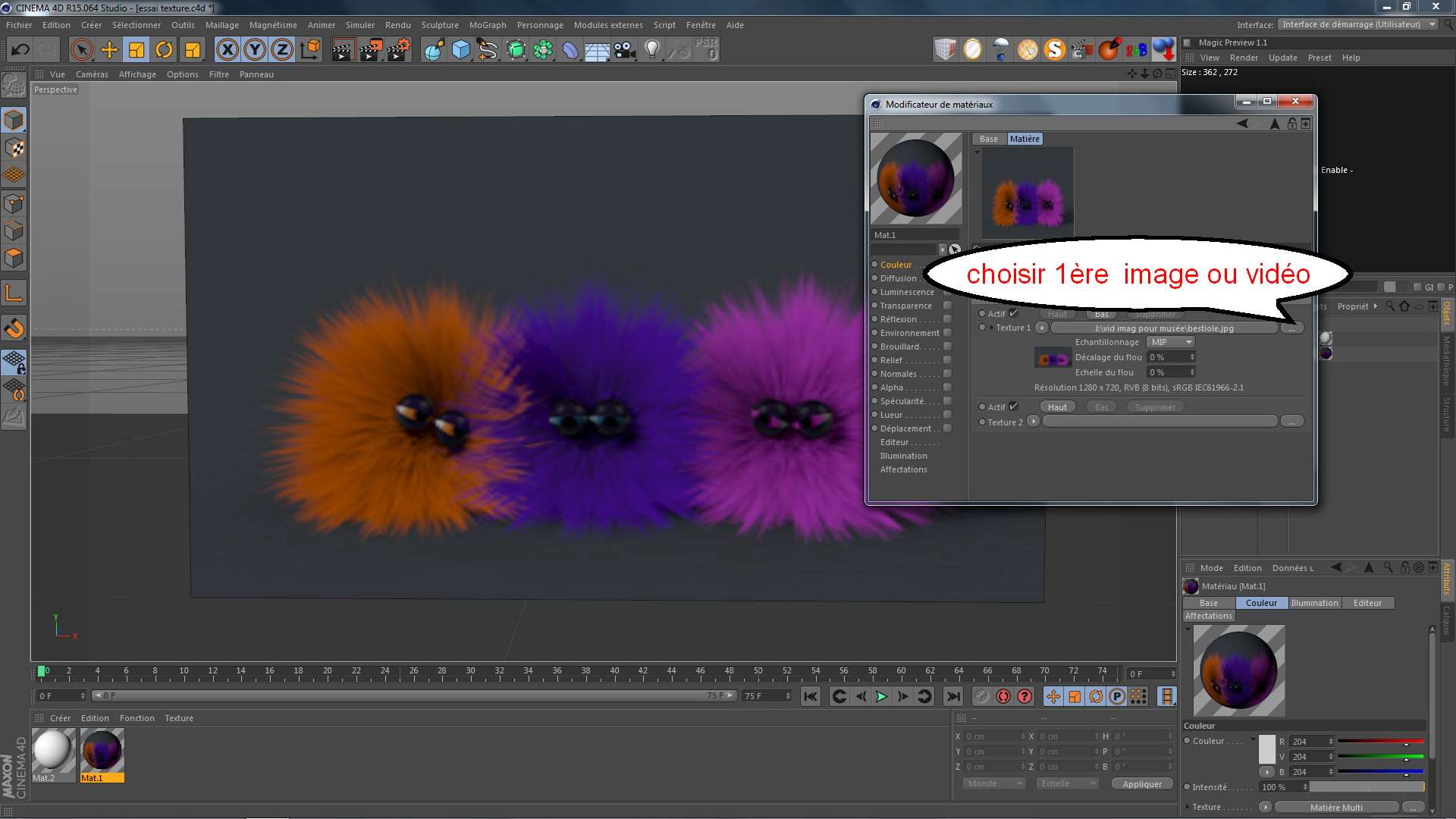
Task: Browse Texture 1 file with ... button
Action: [1292, 328]
